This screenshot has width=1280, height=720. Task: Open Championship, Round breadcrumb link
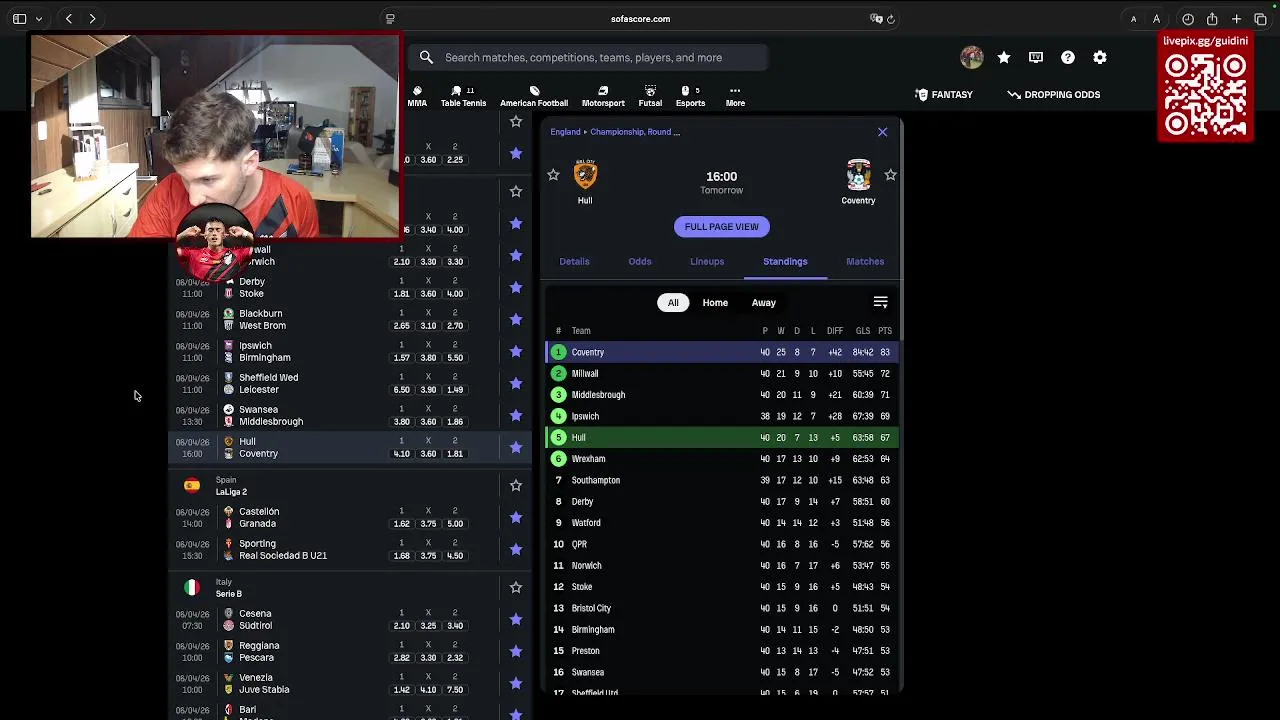(x=635, y=132)
